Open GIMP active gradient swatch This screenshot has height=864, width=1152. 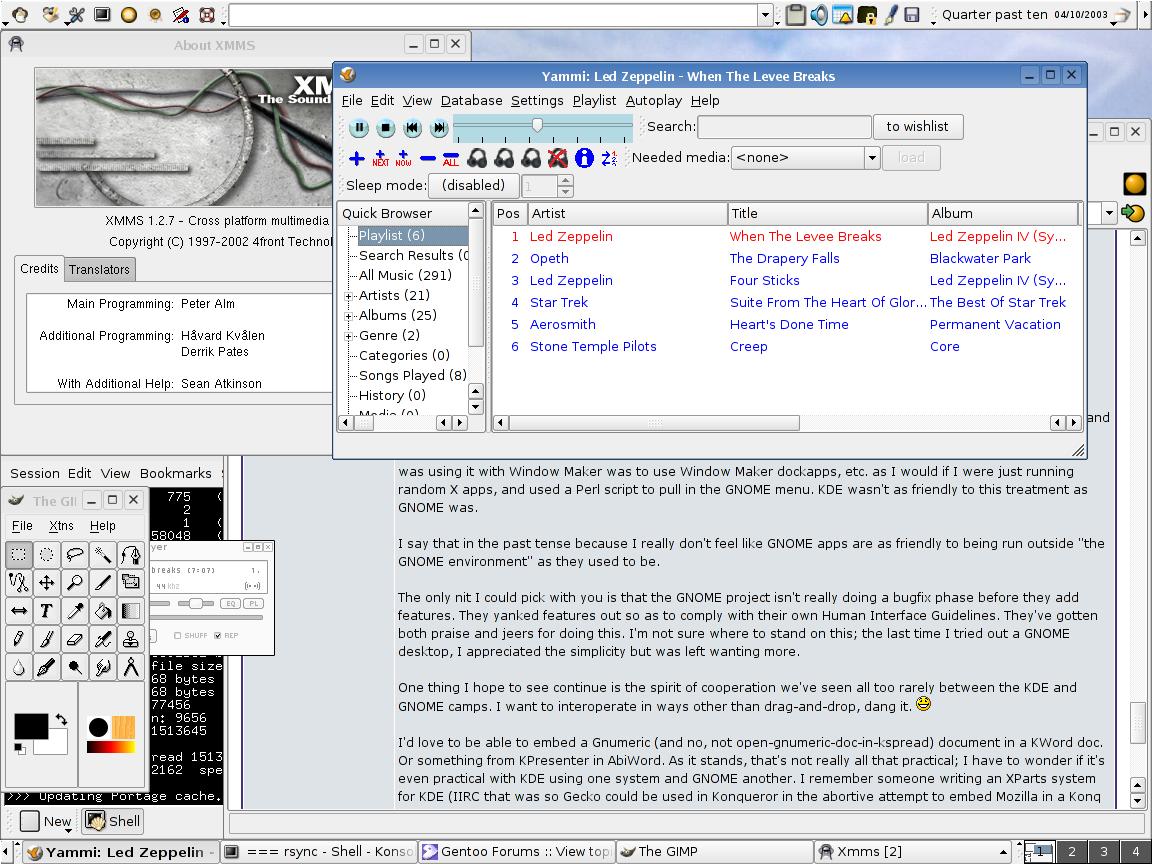pos(111,747)
